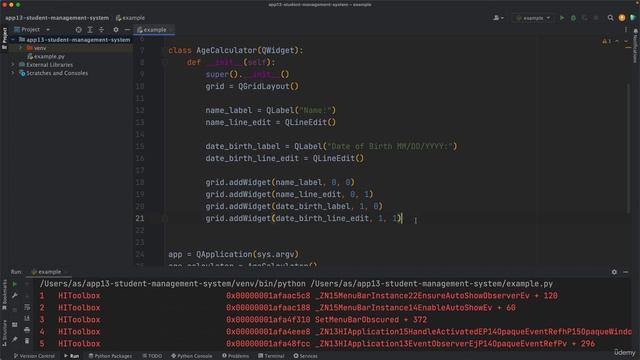Toggle soft-wrap icon in Run console
Viewport: 640px width, 360px height.
(x=27, y=307)
